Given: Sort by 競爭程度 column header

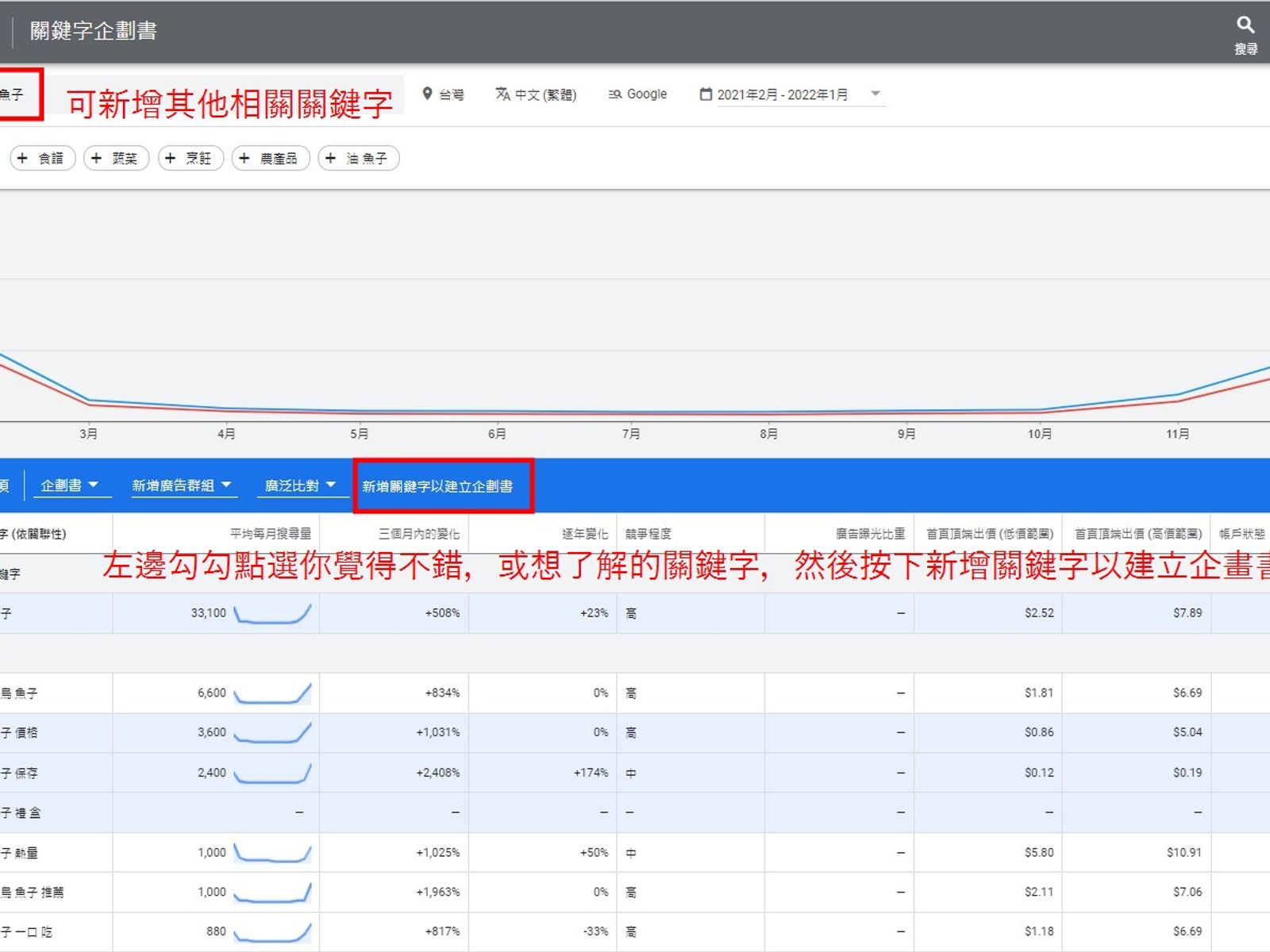Looking at the screenshot, I should coord(648,534).
